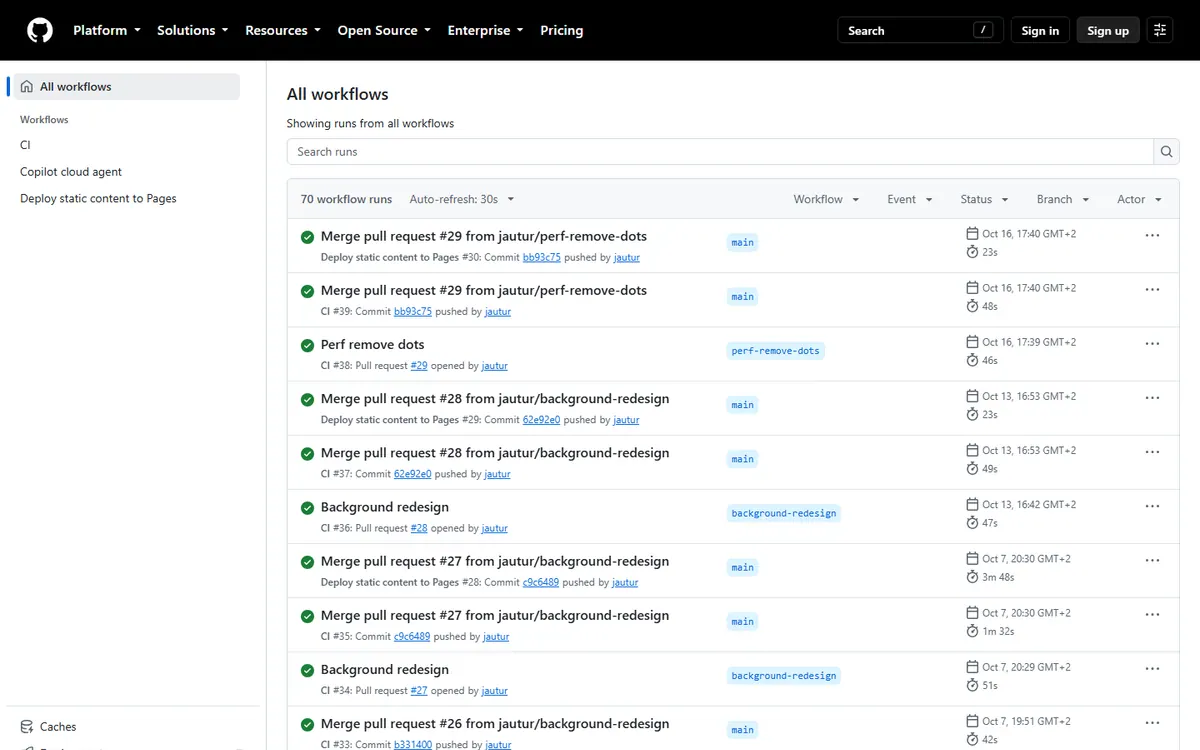1200x750 pixels.
Task: Open the Branch filter dropdown
Action: coord(1063,199)
